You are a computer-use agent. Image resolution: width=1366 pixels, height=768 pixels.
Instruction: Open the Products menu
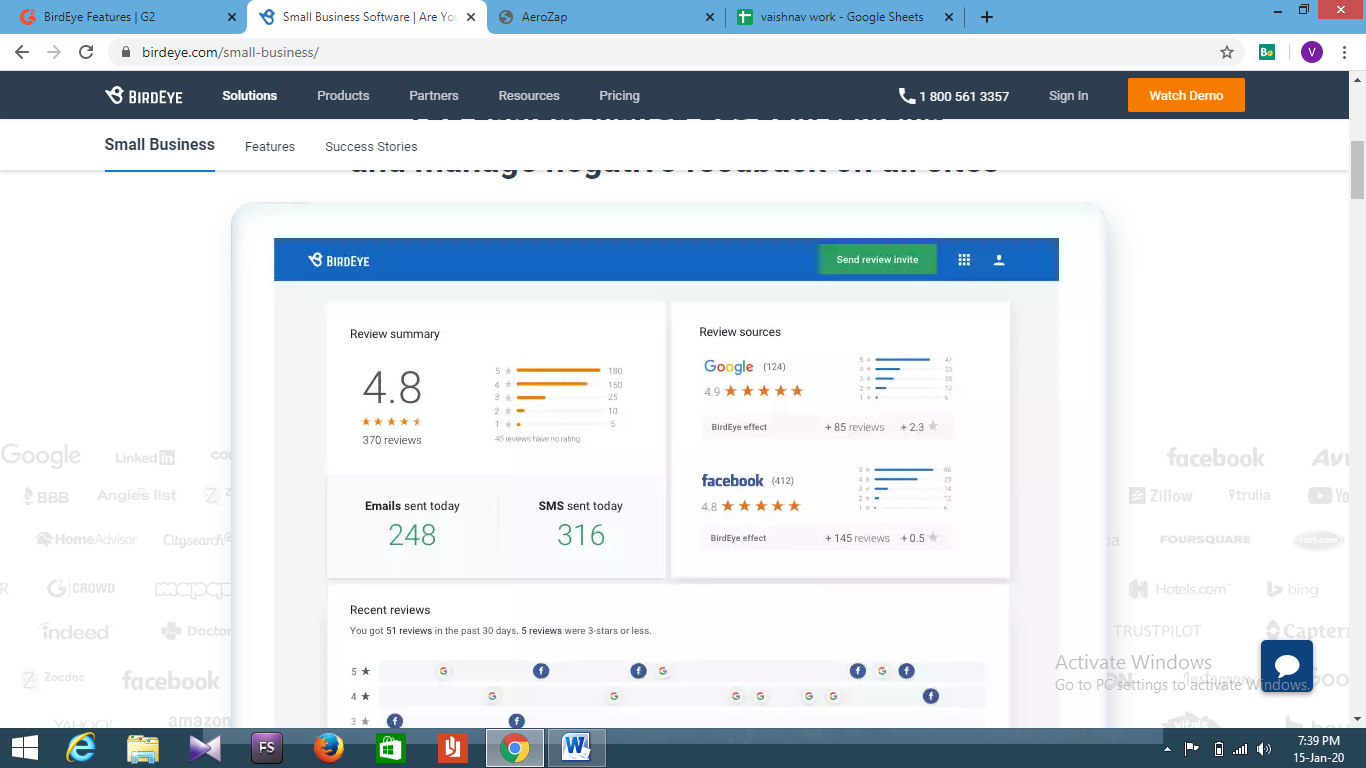343,96
